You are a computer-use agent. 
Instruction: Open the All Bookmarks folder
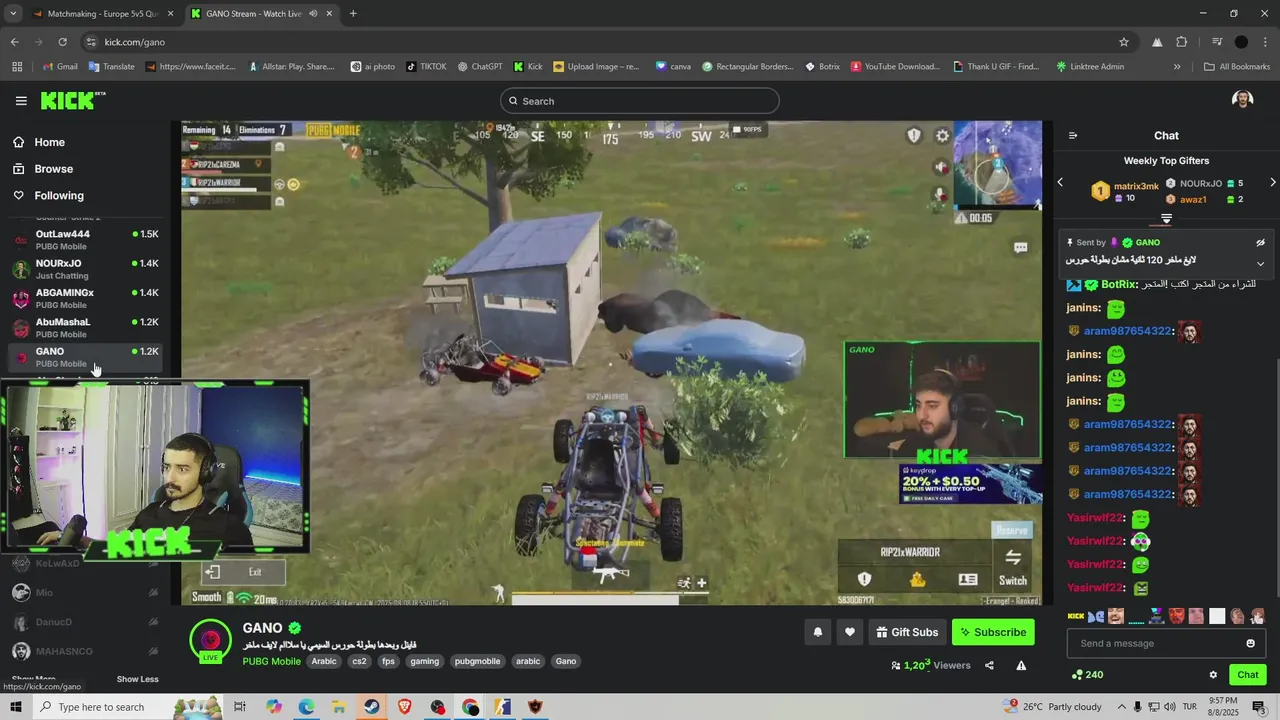point(1237,67)
